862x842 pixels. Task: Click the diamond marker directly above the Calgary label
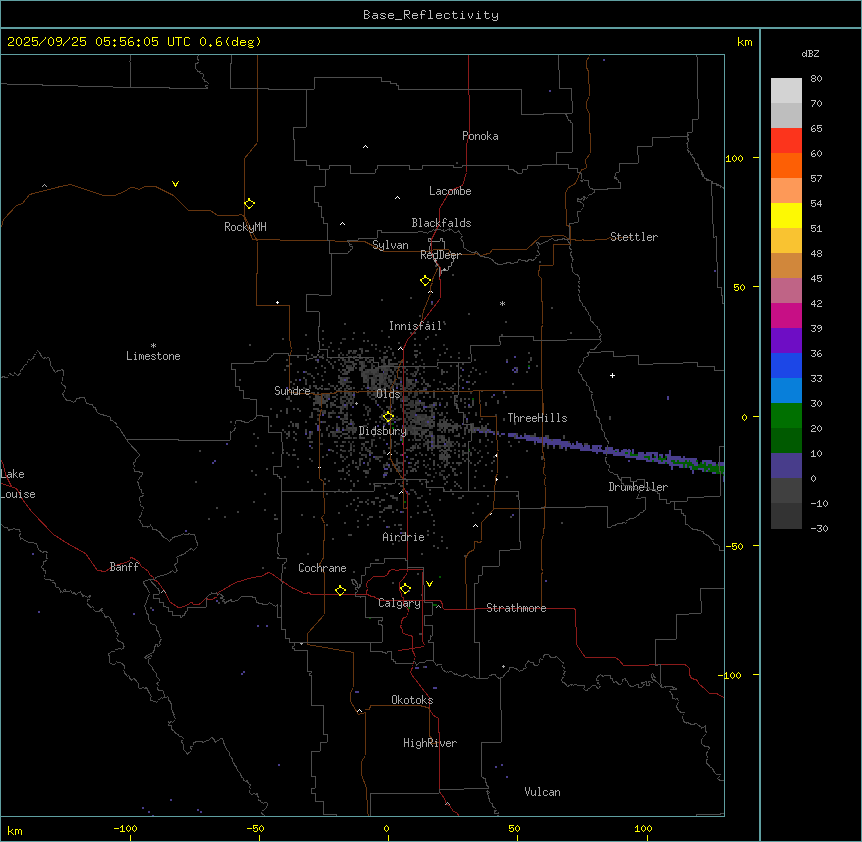405,588
